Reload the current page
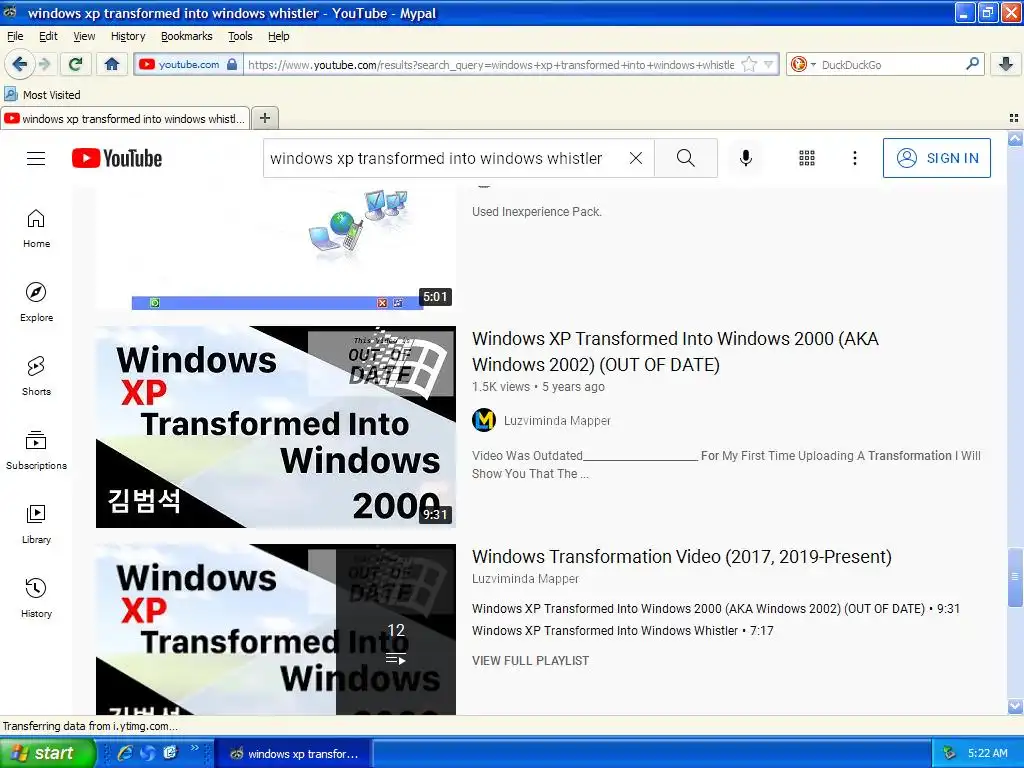The image size is (1024, 768). [76, 64]
